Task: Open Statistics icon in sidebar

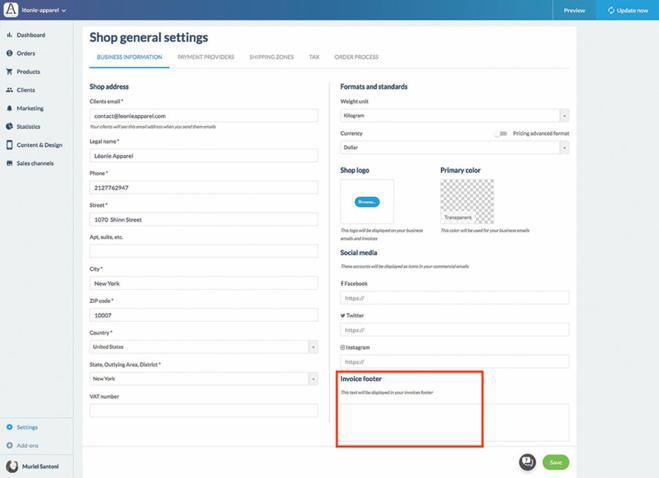Action: click(9, 127)
